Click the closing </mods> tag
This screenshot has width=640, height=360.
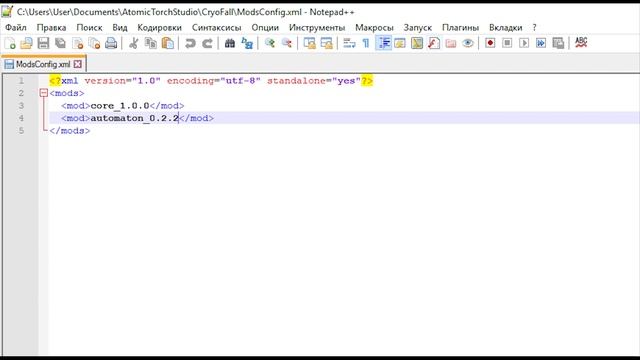[x=70, y=131]
